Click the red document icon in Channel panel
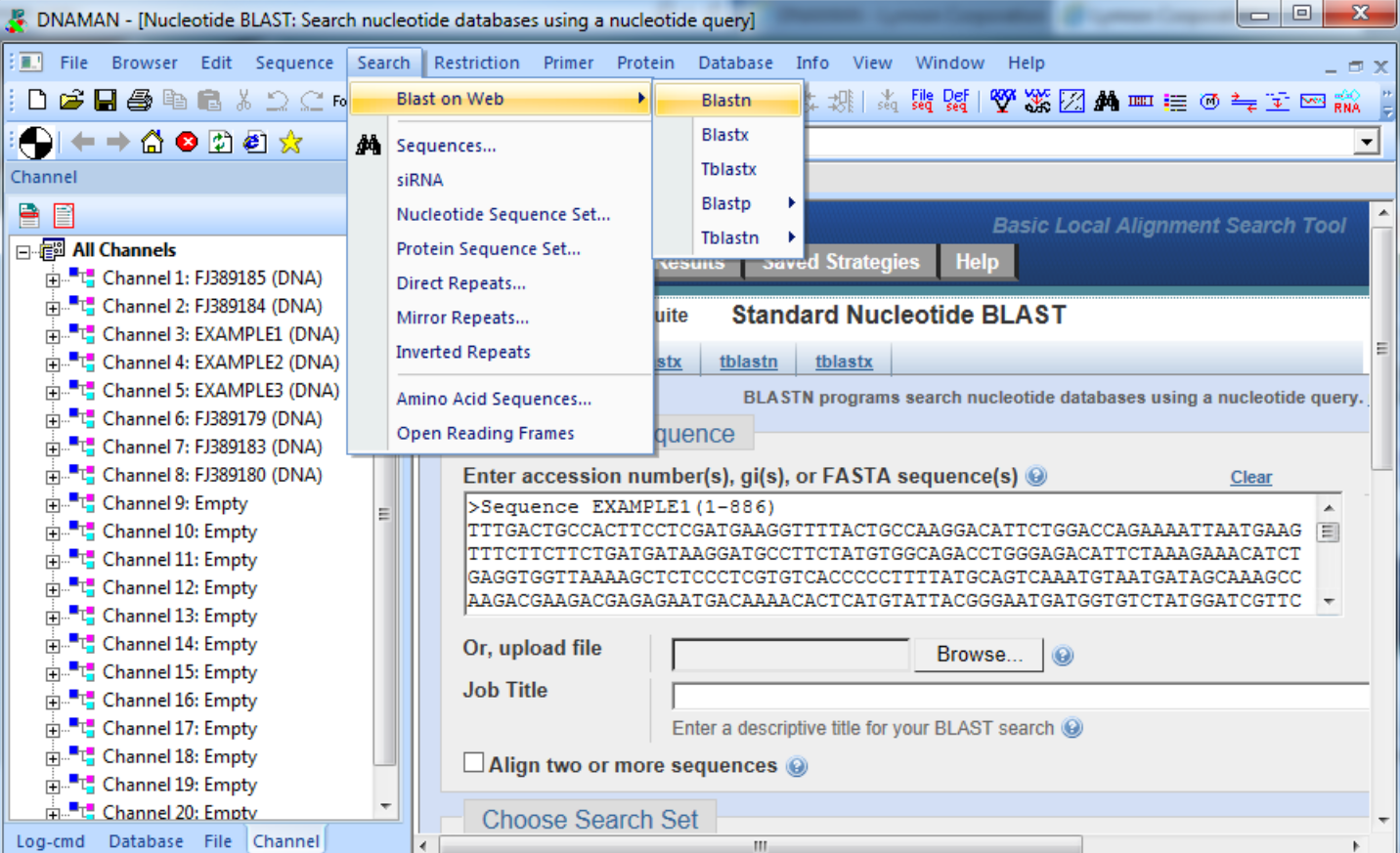 click(64, 215)
